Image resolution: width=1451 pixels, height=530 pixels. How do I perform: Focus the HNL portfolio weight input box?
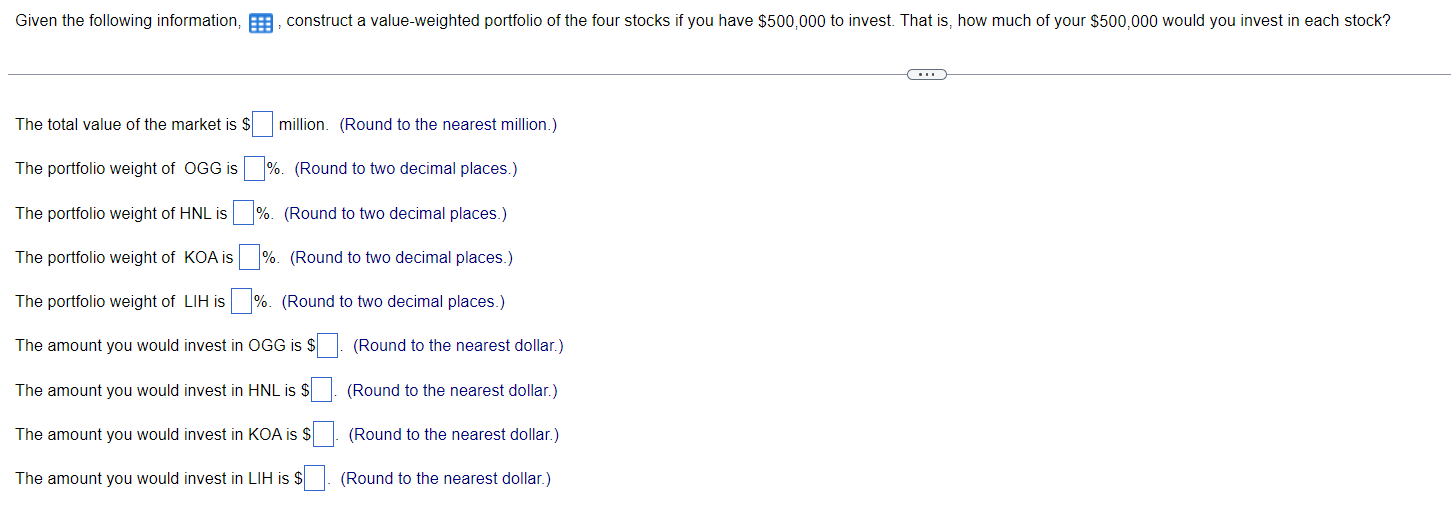click(243, 213)
